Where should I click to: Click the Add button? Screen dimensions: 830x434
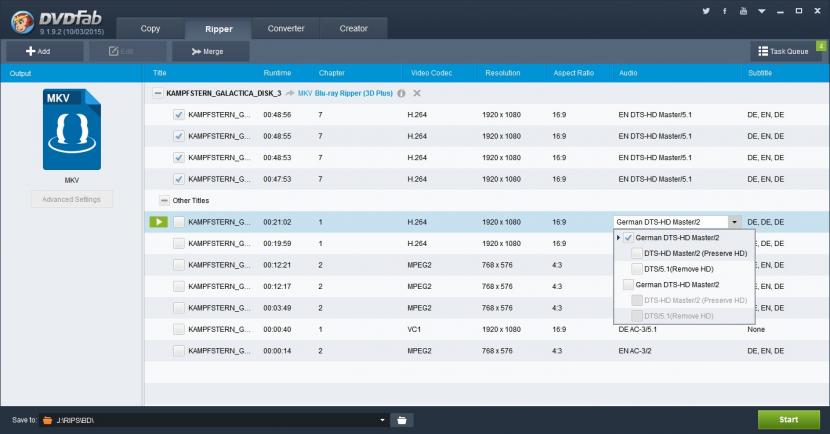[x=44, y=51]
